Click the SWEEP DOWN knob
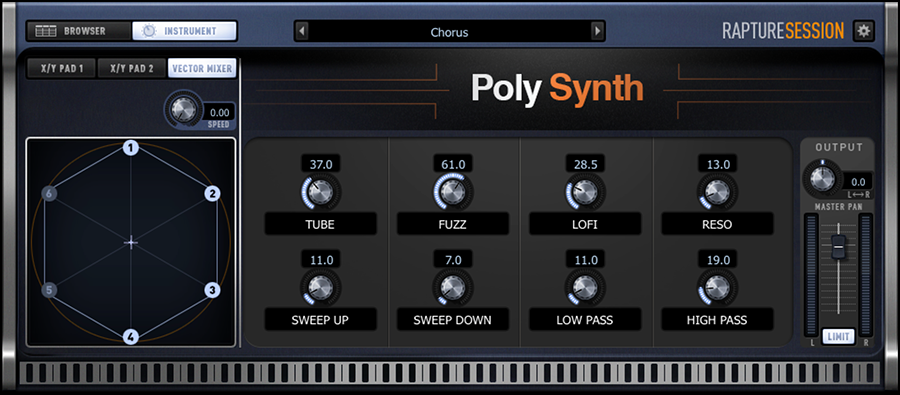This screenshot has width=900, height=395. 453,287
